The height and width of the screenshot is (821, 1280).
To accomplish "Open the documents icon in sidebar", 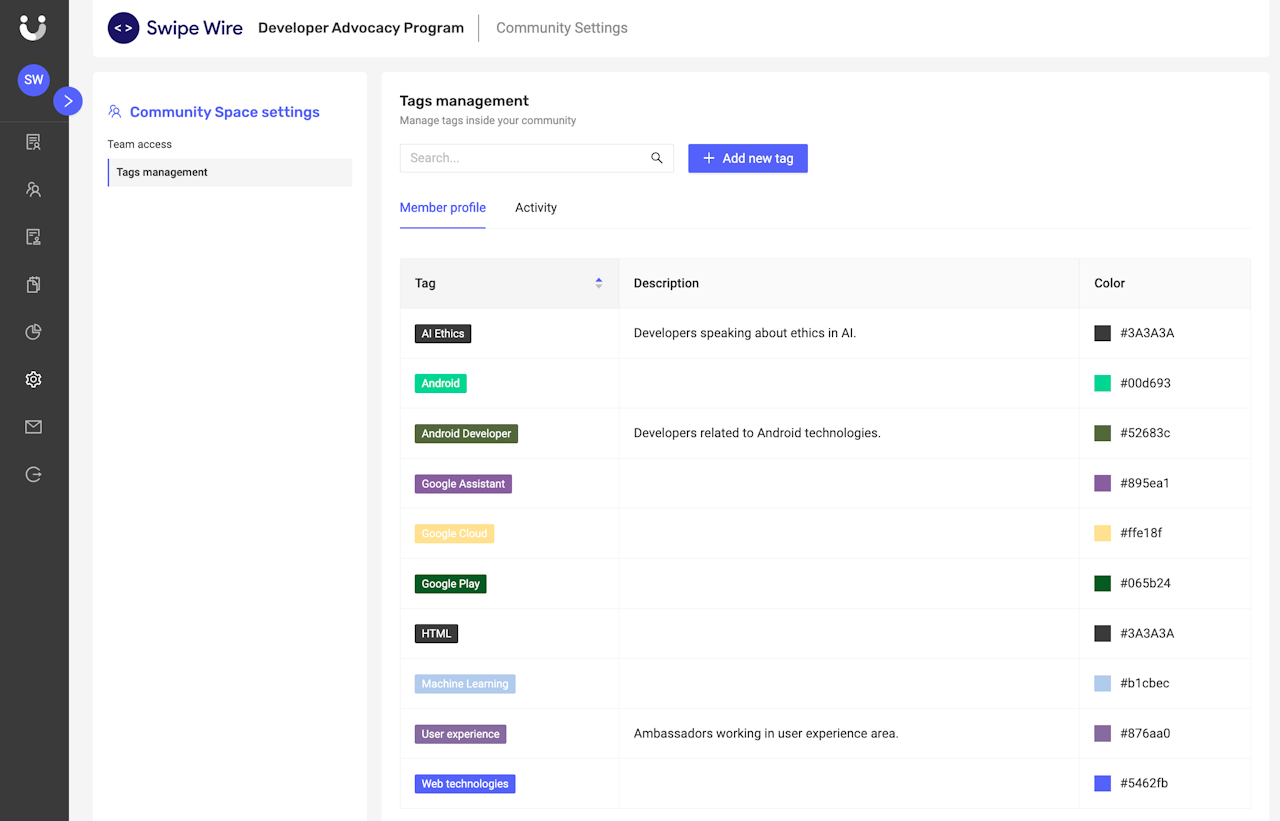I will pos(33,285).
